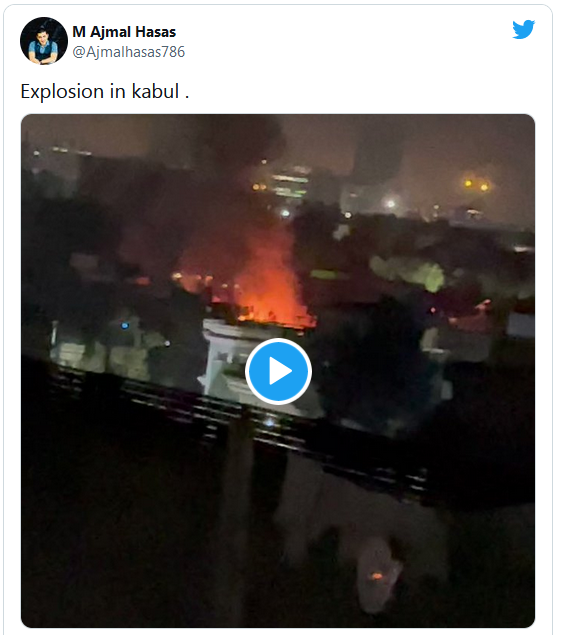Screen dimensions: 562x635
Task: Click the small orange glow near bottom
Action: (377, 575)
